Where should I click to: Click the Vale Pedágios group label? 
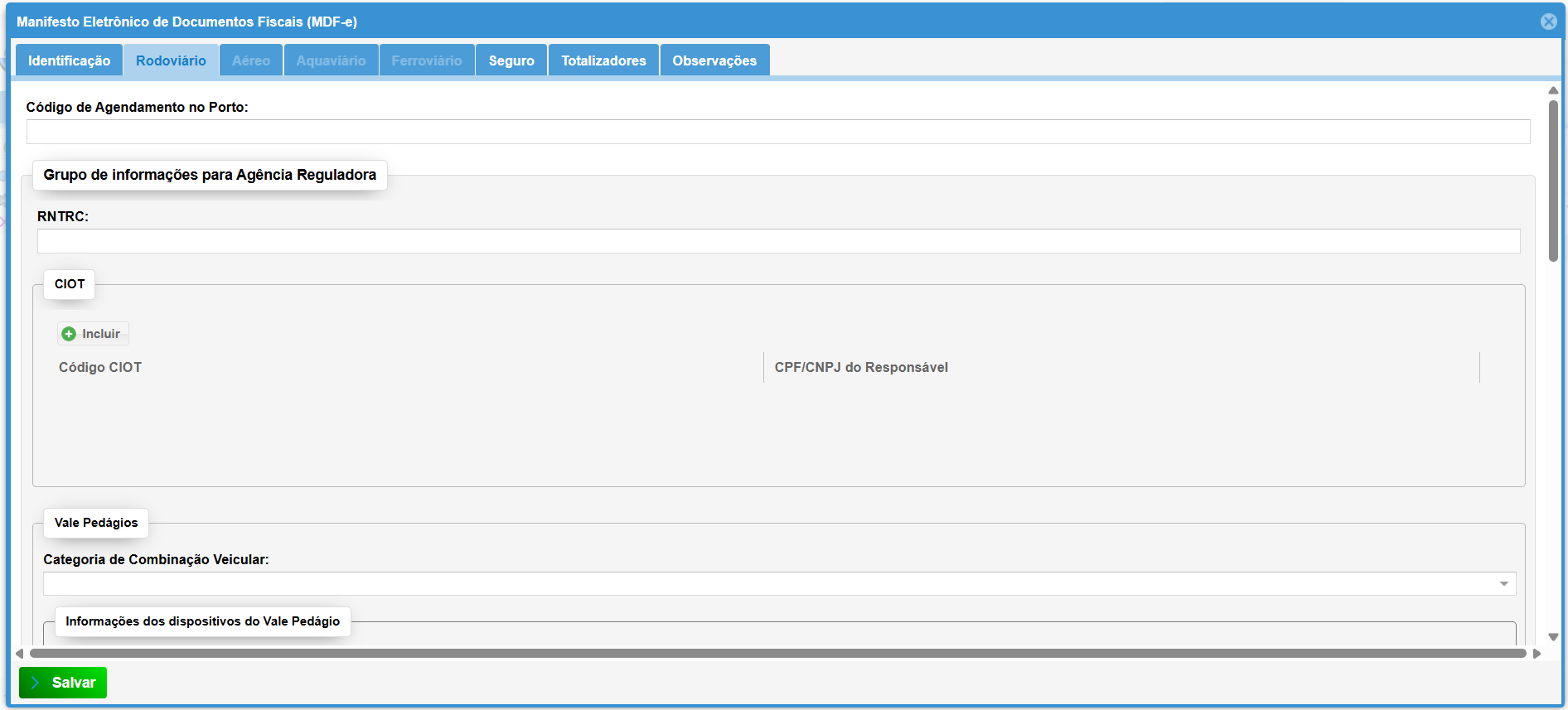(x=96, y=523)
